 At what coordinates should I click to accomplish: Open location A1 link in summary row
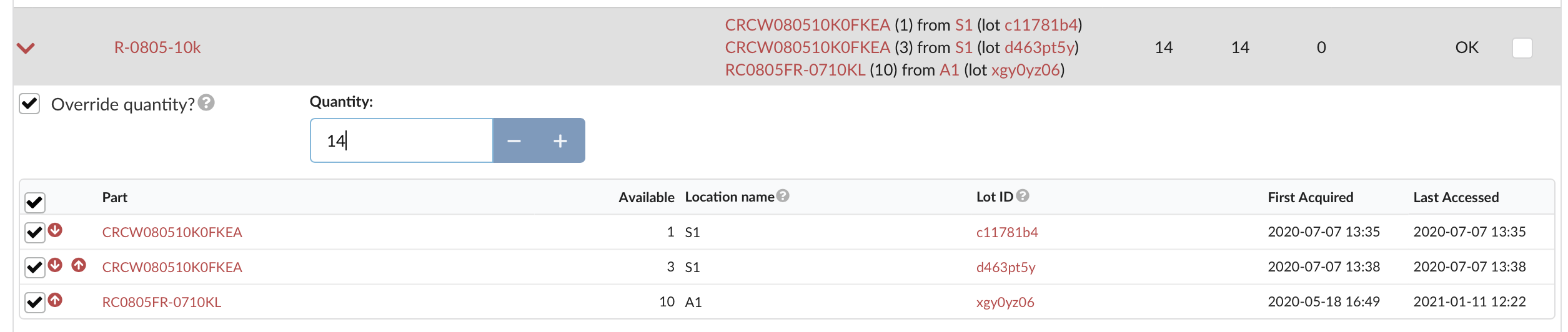click(x=950, y=70)
